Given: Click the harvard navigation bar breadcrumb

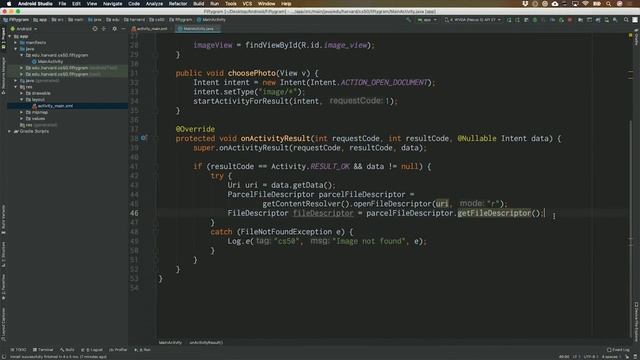Looking at the screenshot, I should point(134,20).
